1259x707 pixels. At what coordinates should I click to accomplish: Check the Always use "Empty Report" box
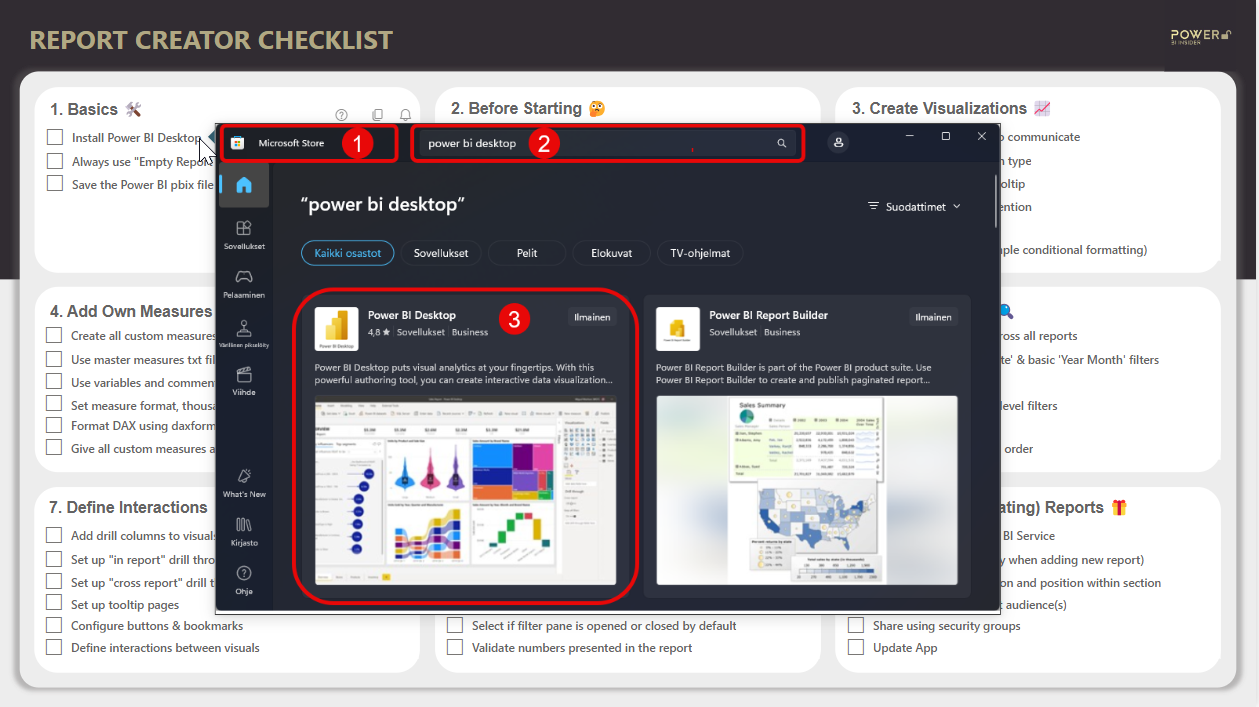(55, 161)
